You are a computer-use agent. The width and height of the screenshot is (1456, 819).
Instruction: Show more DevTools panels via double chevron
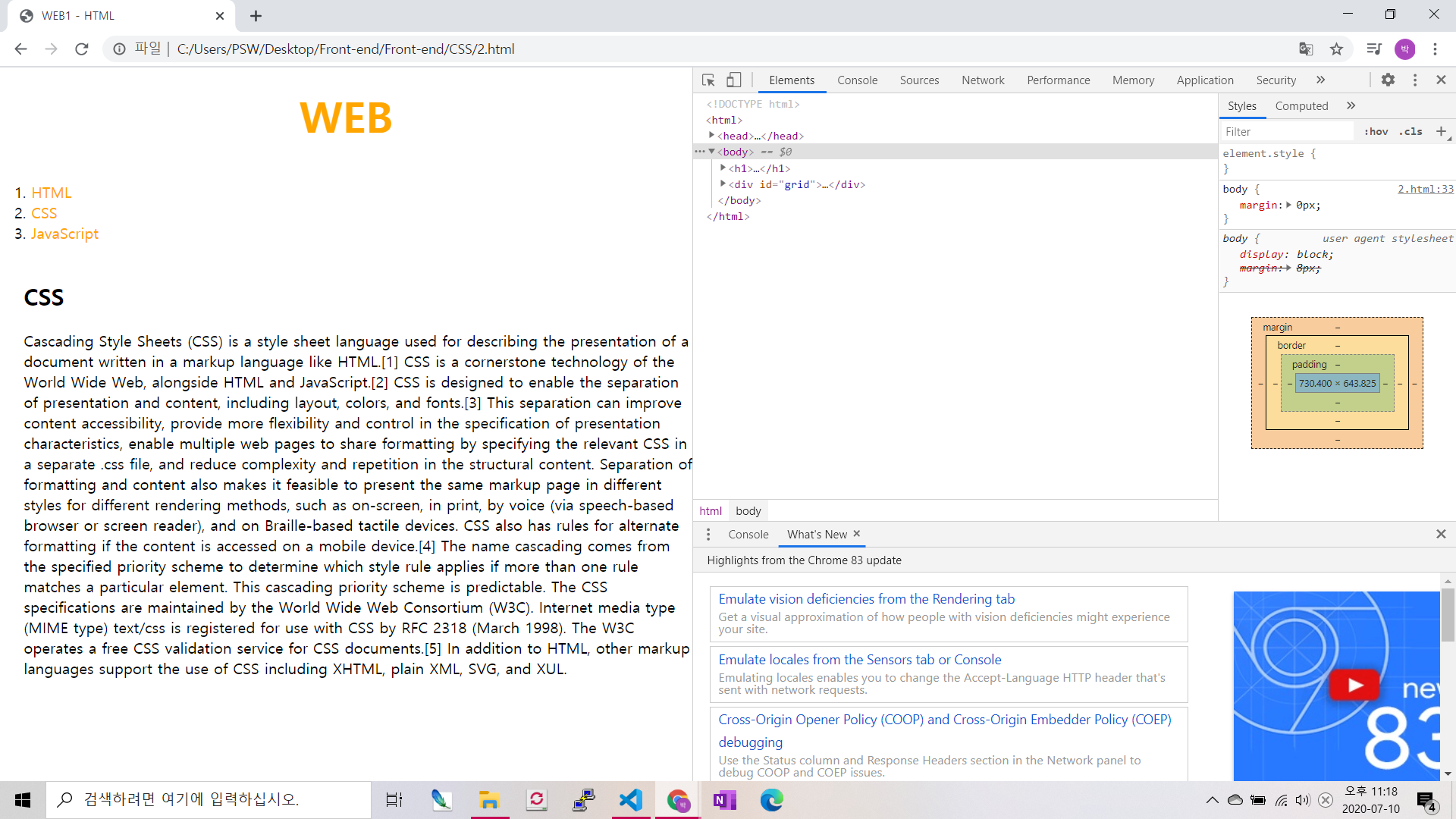point(1320,80)
